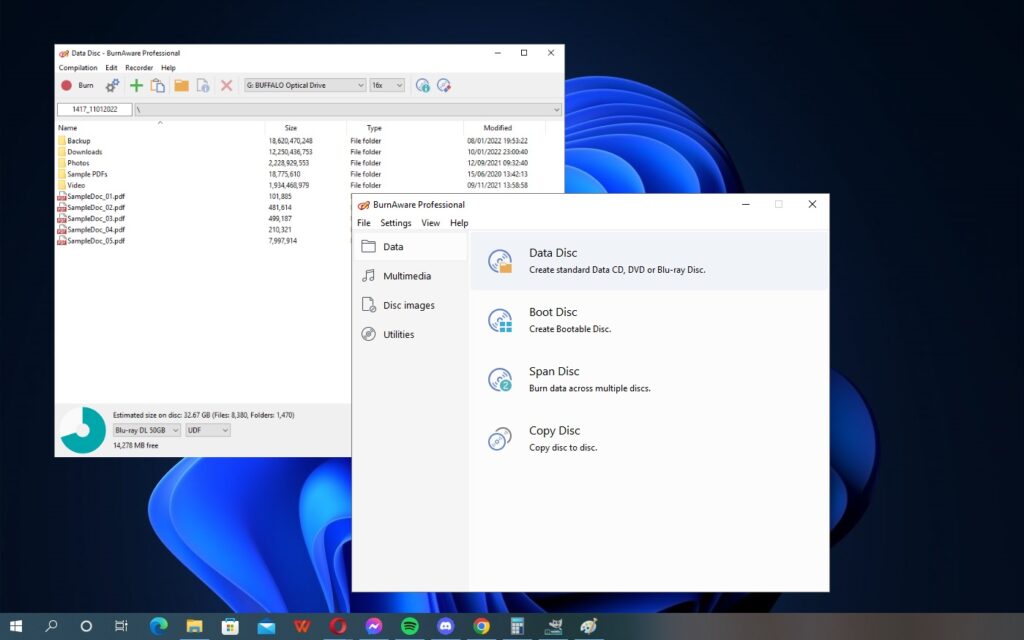Screen dimensions: 1024x640
Task: Click the red Burn button in Data Disc window
Action: [x=77, y=85]
